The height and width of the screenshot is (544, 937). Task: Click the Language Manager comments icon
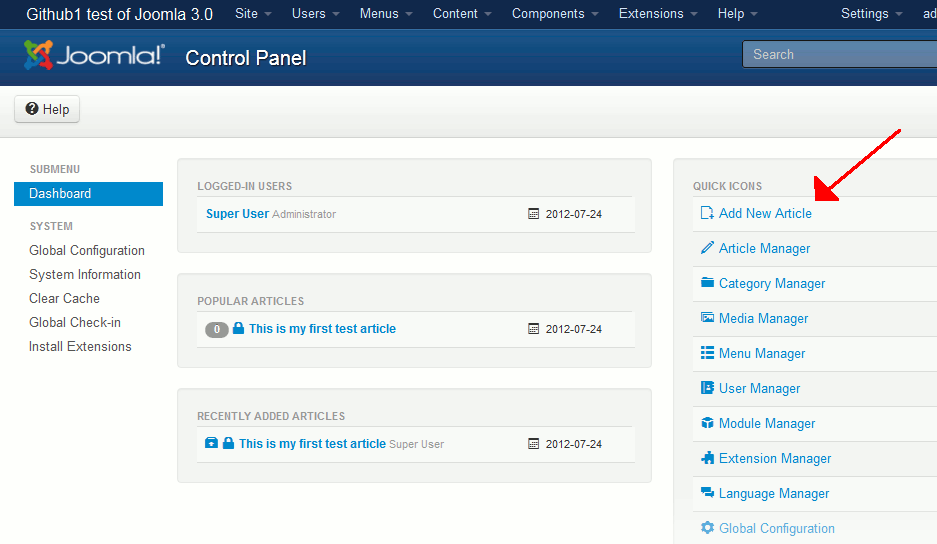point(708,493)
